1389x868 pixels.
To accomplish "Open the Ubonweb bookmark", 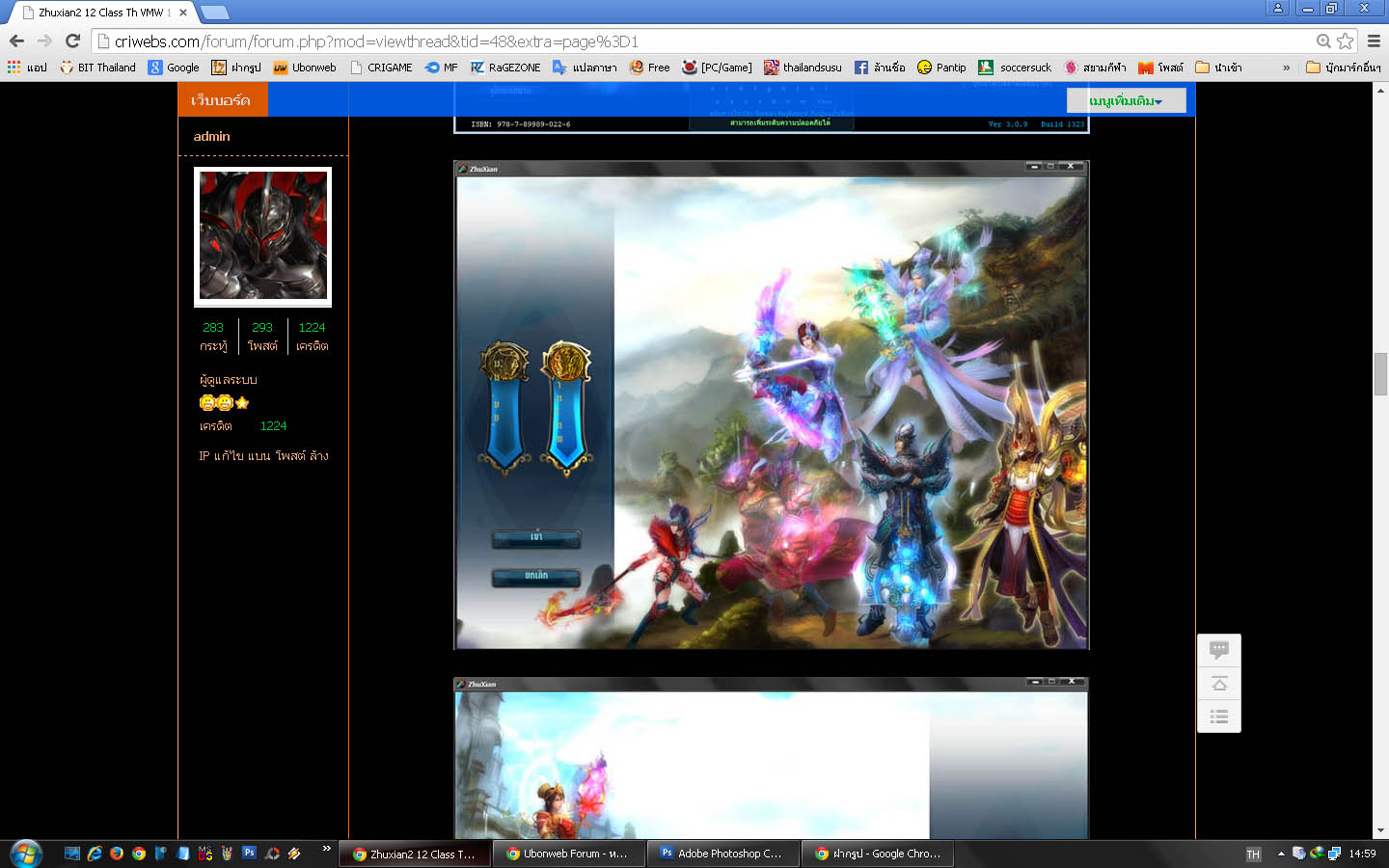I will tap(305, 68).
